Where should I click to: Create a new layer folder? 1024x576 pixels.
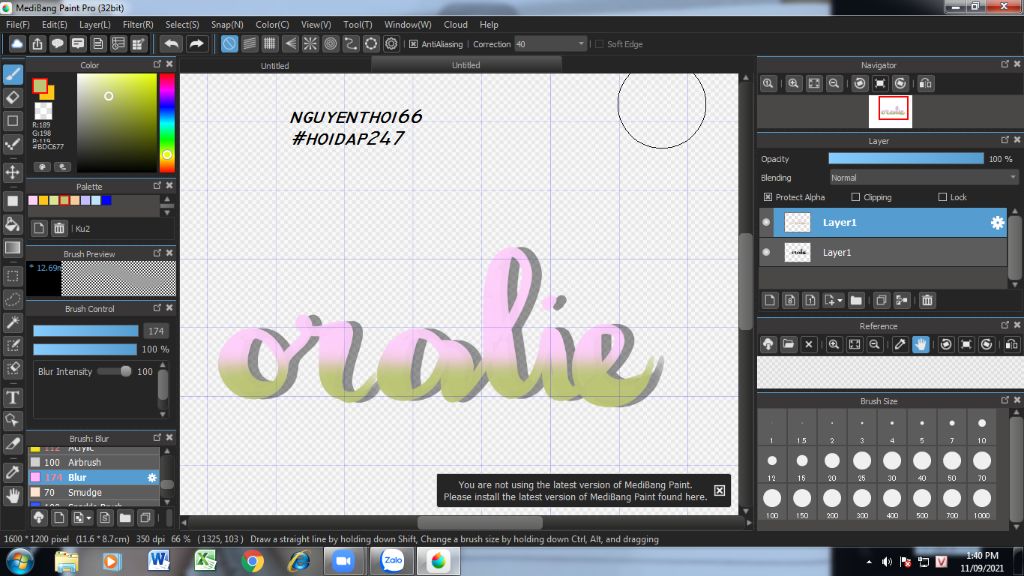[856, 300]
